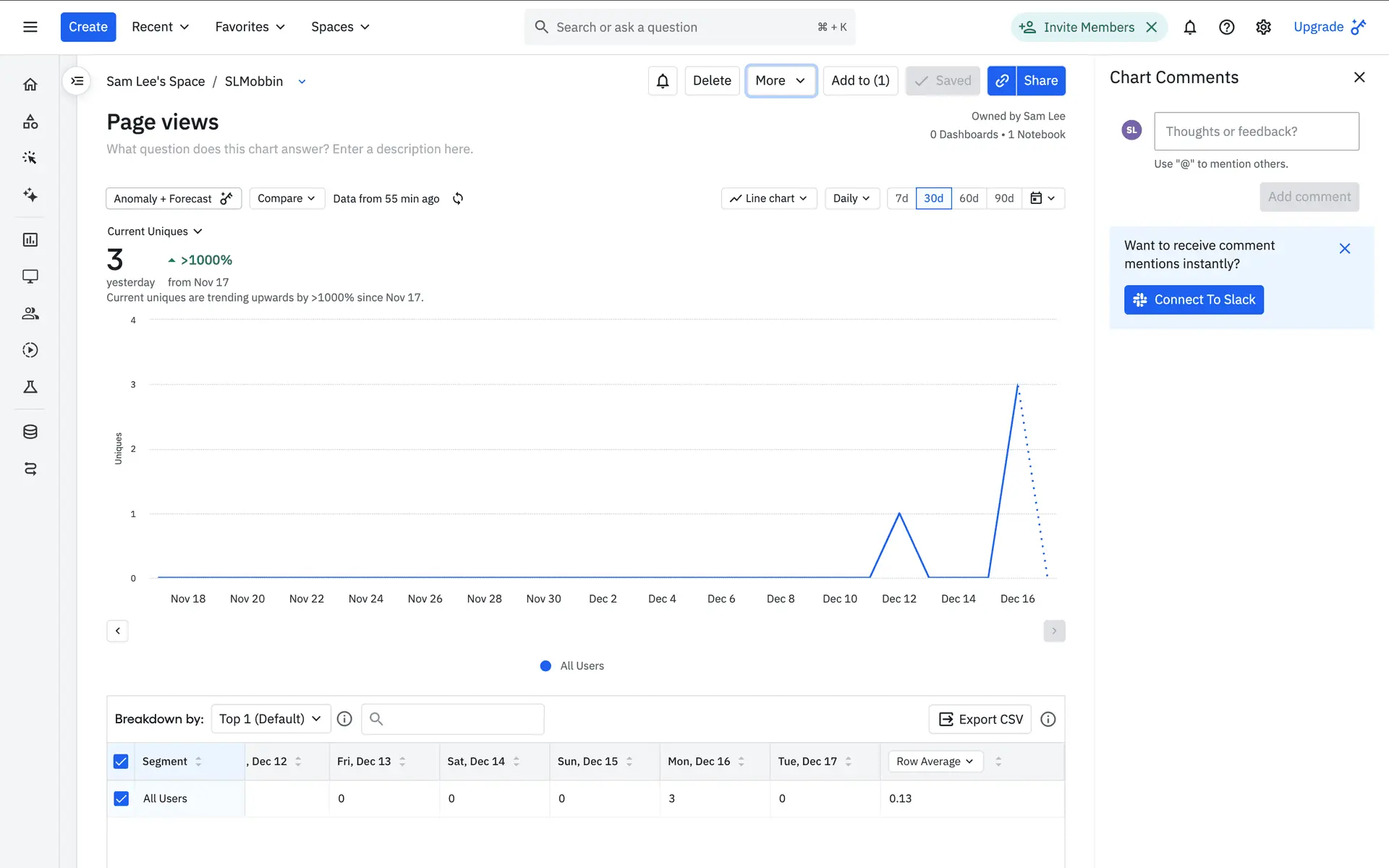Screen dimensions: 1389x868
Task: Toggle the Segment header checkbox
Action: coord(121,762)
